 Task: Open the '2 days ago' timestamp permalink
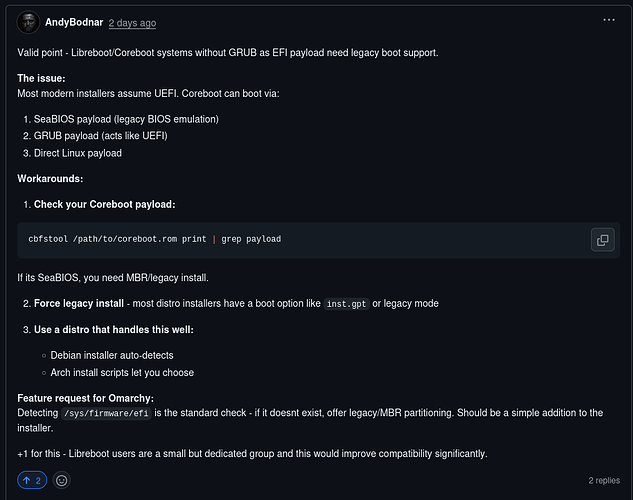point(132,23)
